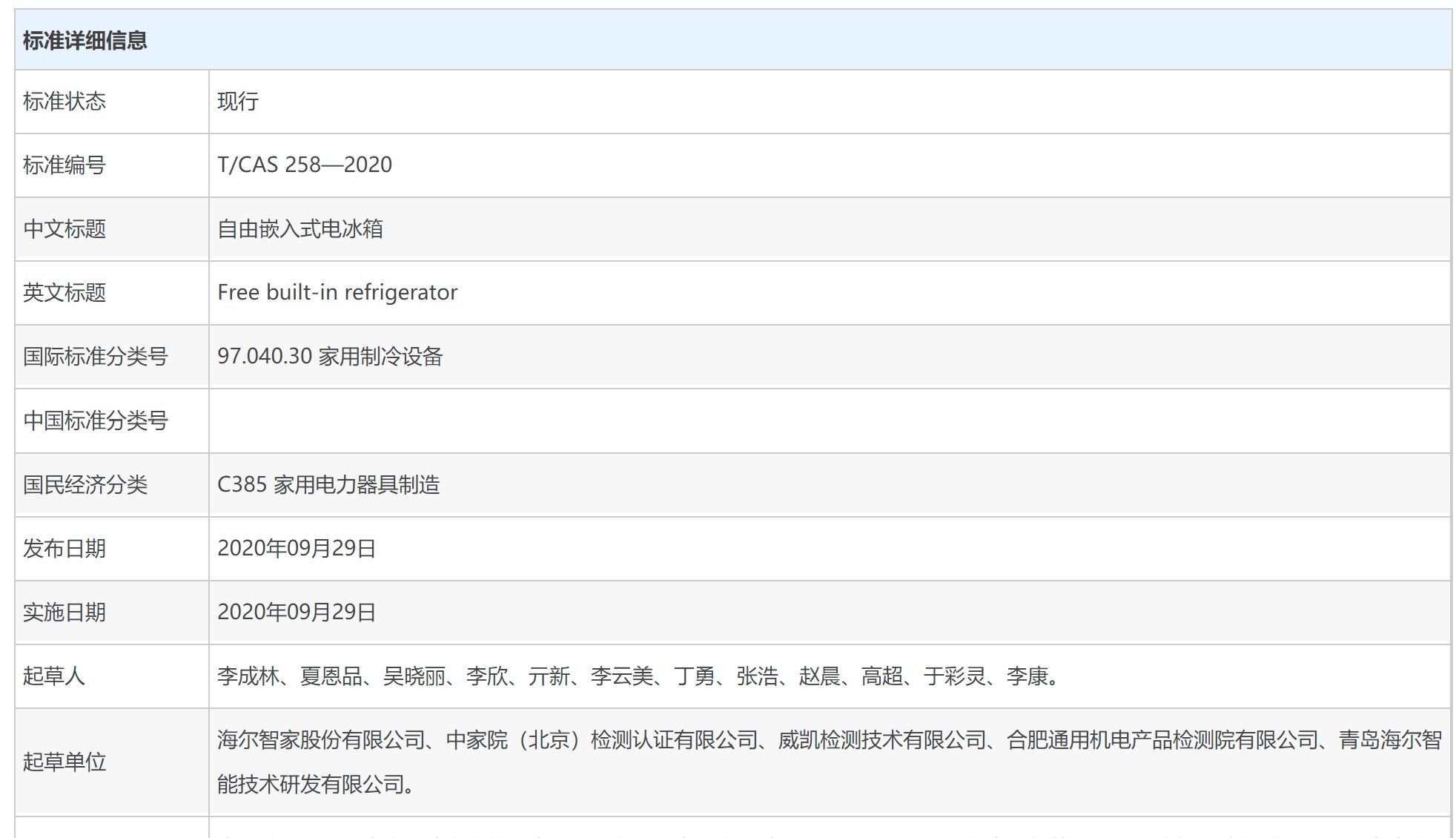Click the 标准编号 label cell
This screenshot has width=1456, height=838.
pos(64,165)
